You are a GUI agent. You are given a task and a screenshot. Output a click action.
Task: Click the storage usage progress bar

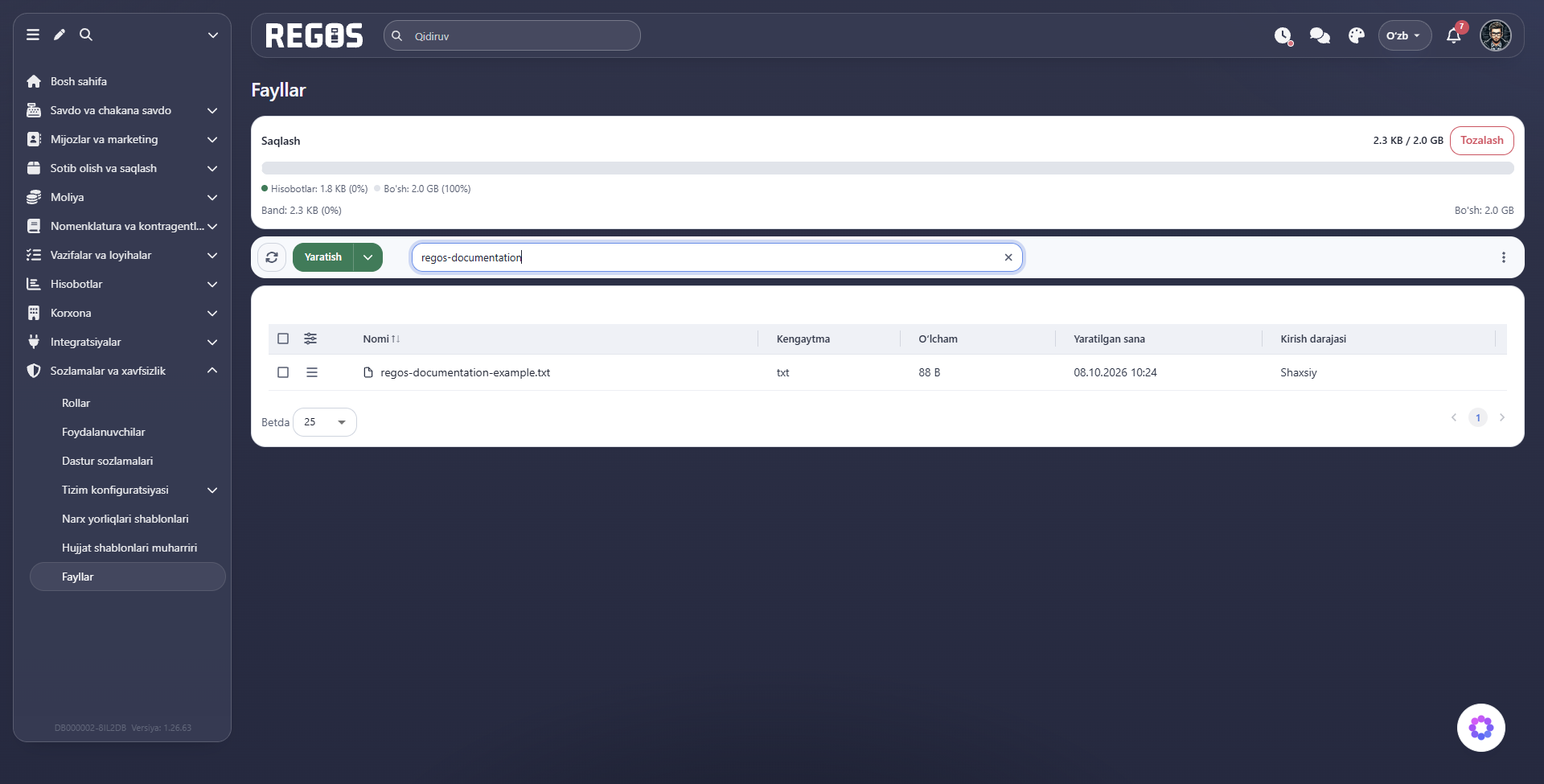(x=887, y=168)
